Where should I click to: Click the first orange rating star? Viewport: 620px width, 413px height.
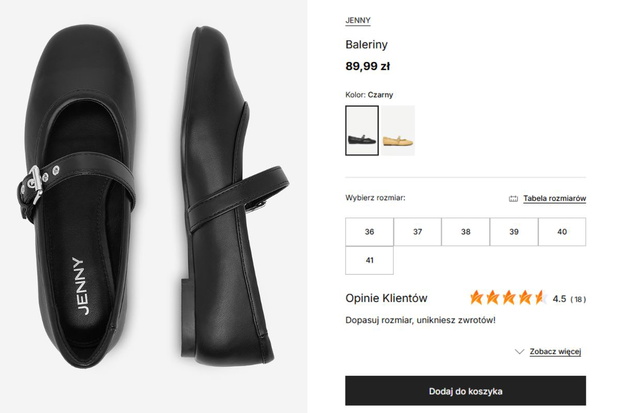[x=477, y=297]
